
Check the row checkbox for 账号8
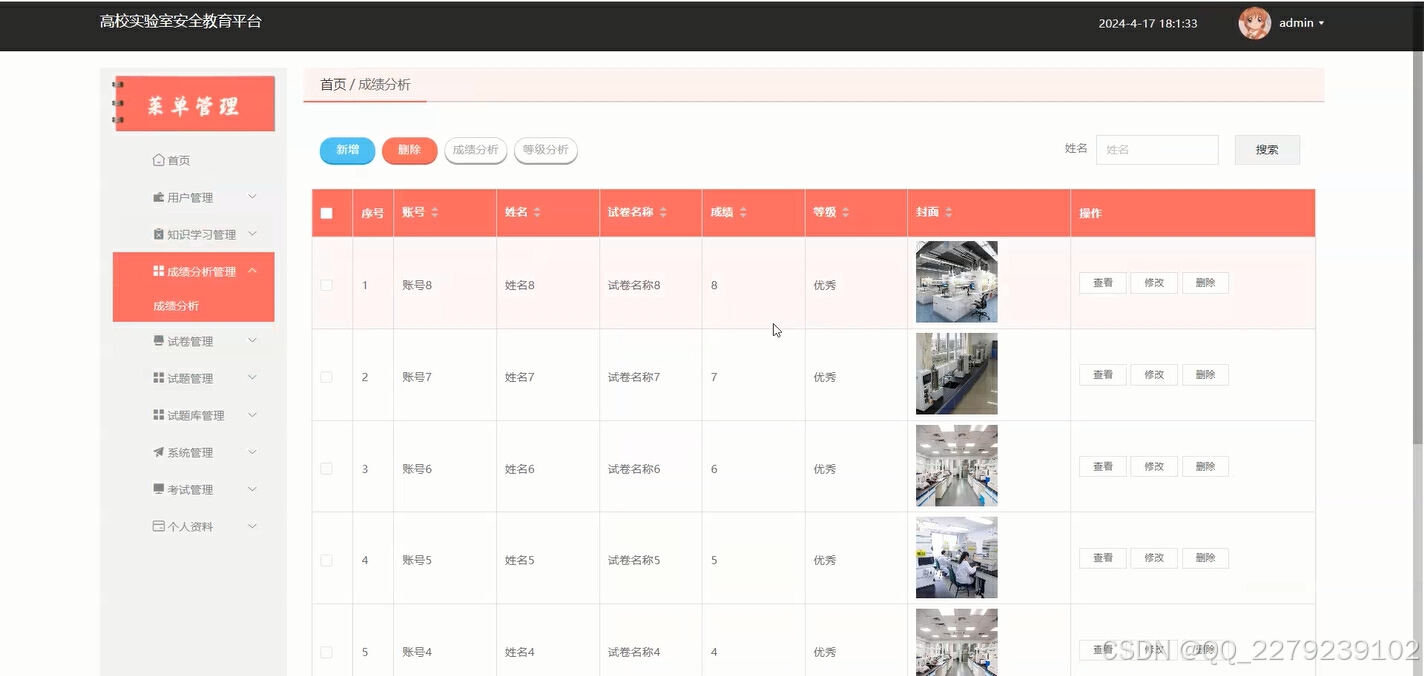pos(325,284)
